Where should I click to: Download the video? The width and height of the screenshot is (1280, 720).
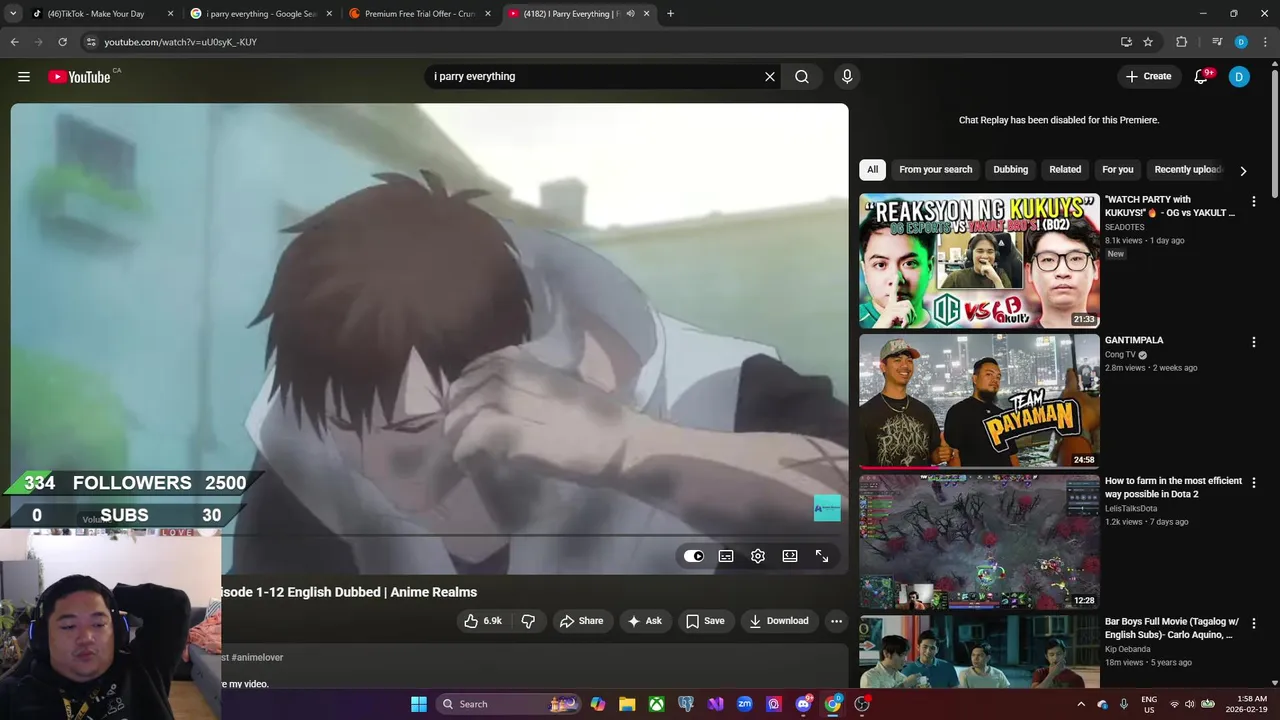[778, 621]
